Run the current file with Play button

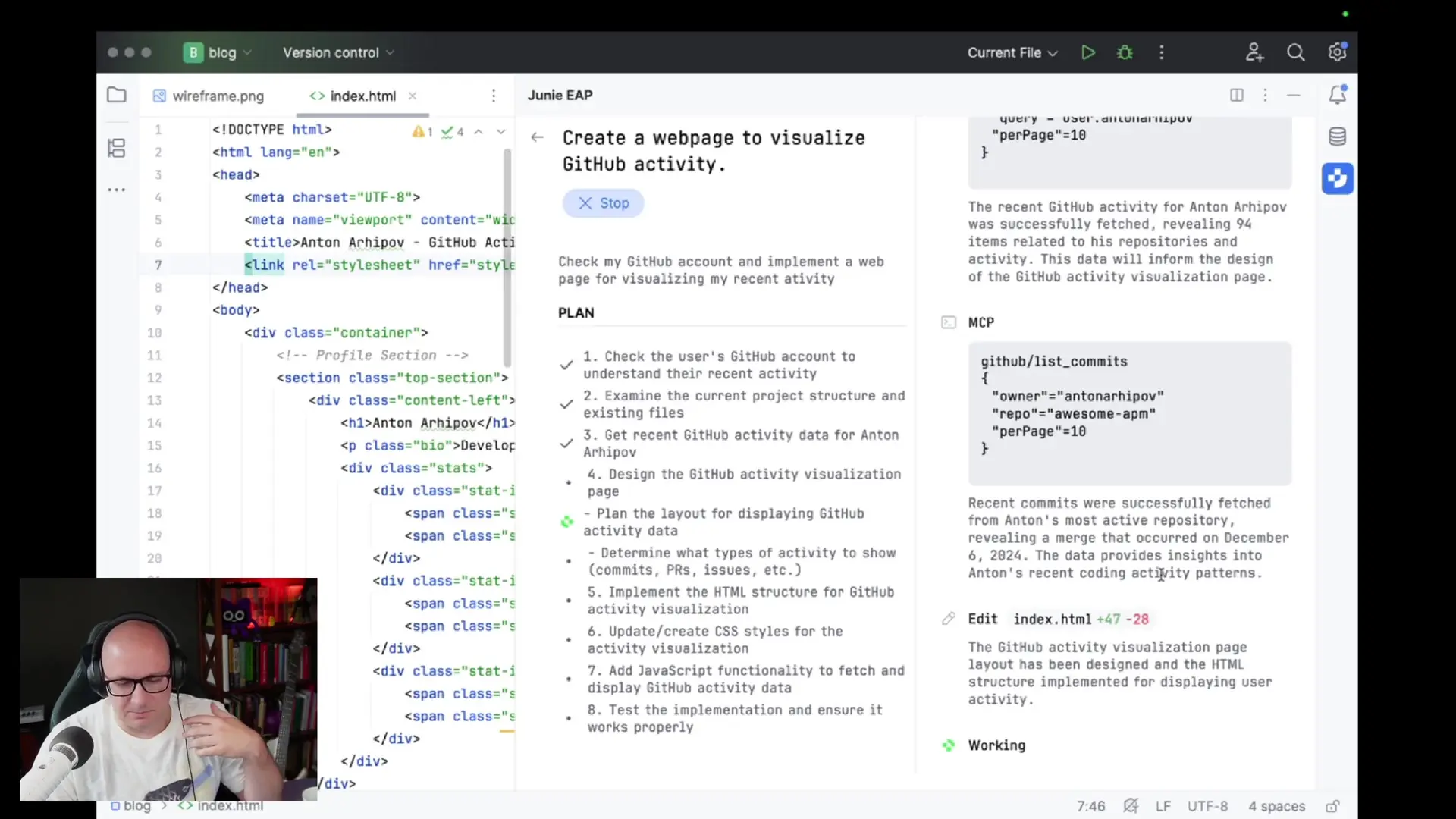tap(1088, 52)
